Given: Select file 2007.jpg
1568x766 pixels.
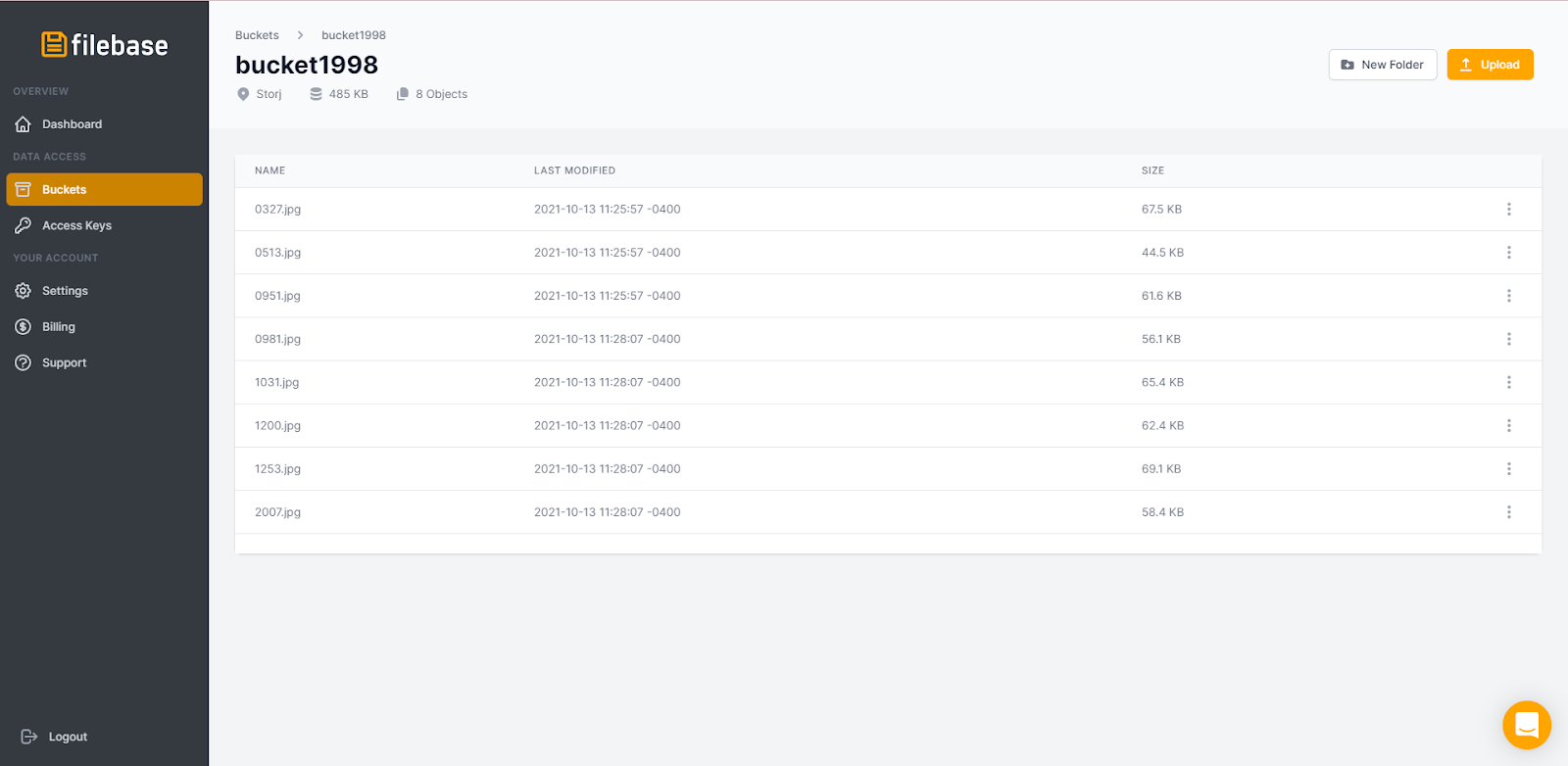Looking at the screenshot, I should pyautogui.click(x=278, y=512).
